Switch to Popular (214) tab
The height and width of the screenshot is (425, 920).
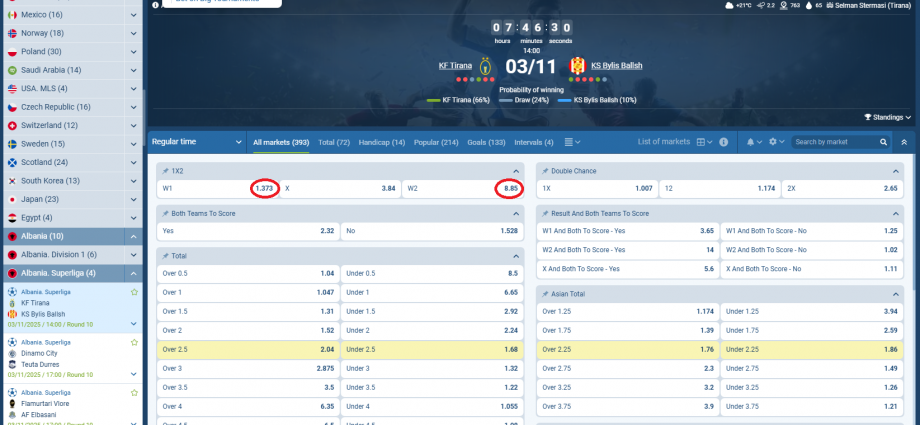pos(436,142)
